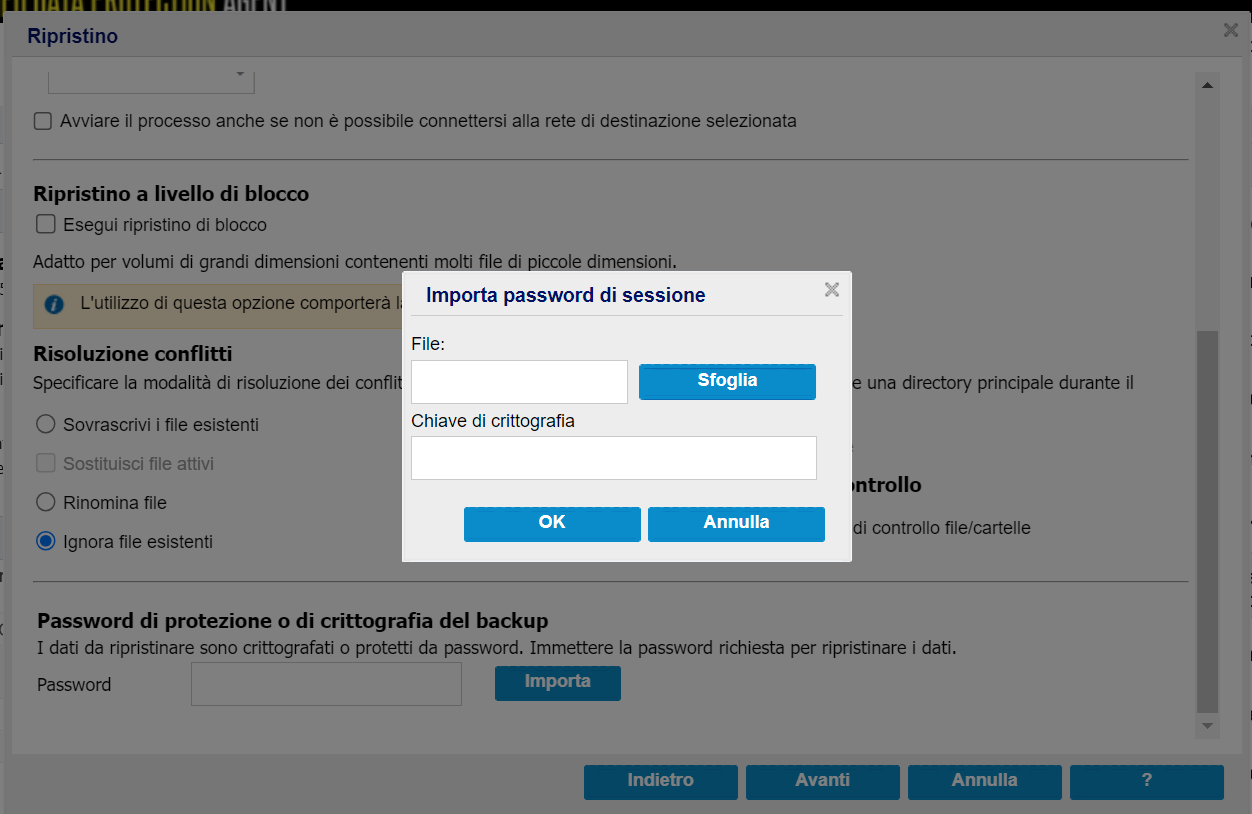Click the blue info icon in warning banner

55,304
